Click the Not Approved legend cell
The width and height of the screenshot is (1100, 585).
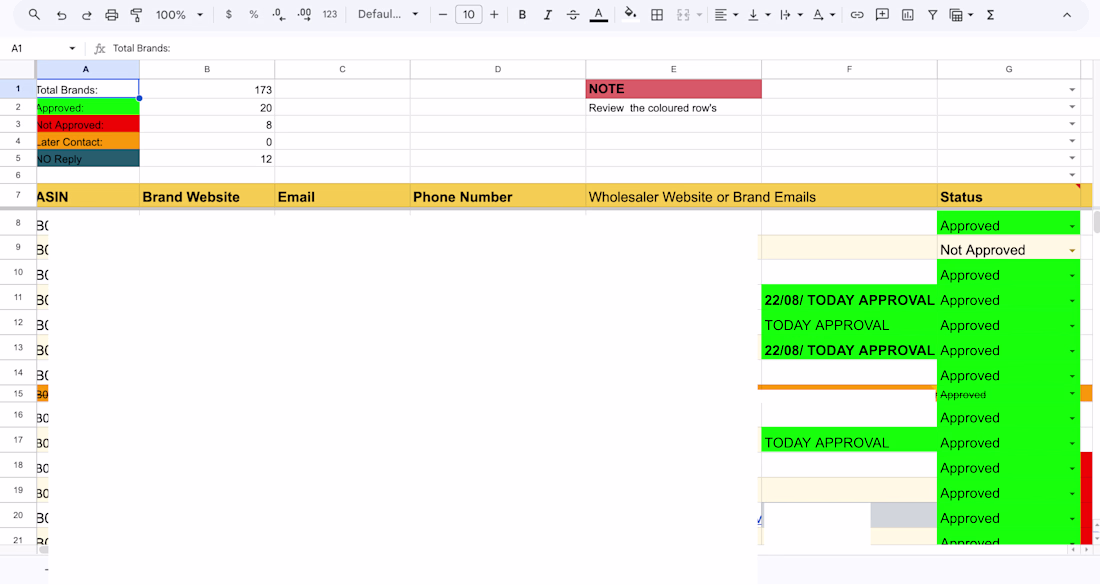coord(88,125)
